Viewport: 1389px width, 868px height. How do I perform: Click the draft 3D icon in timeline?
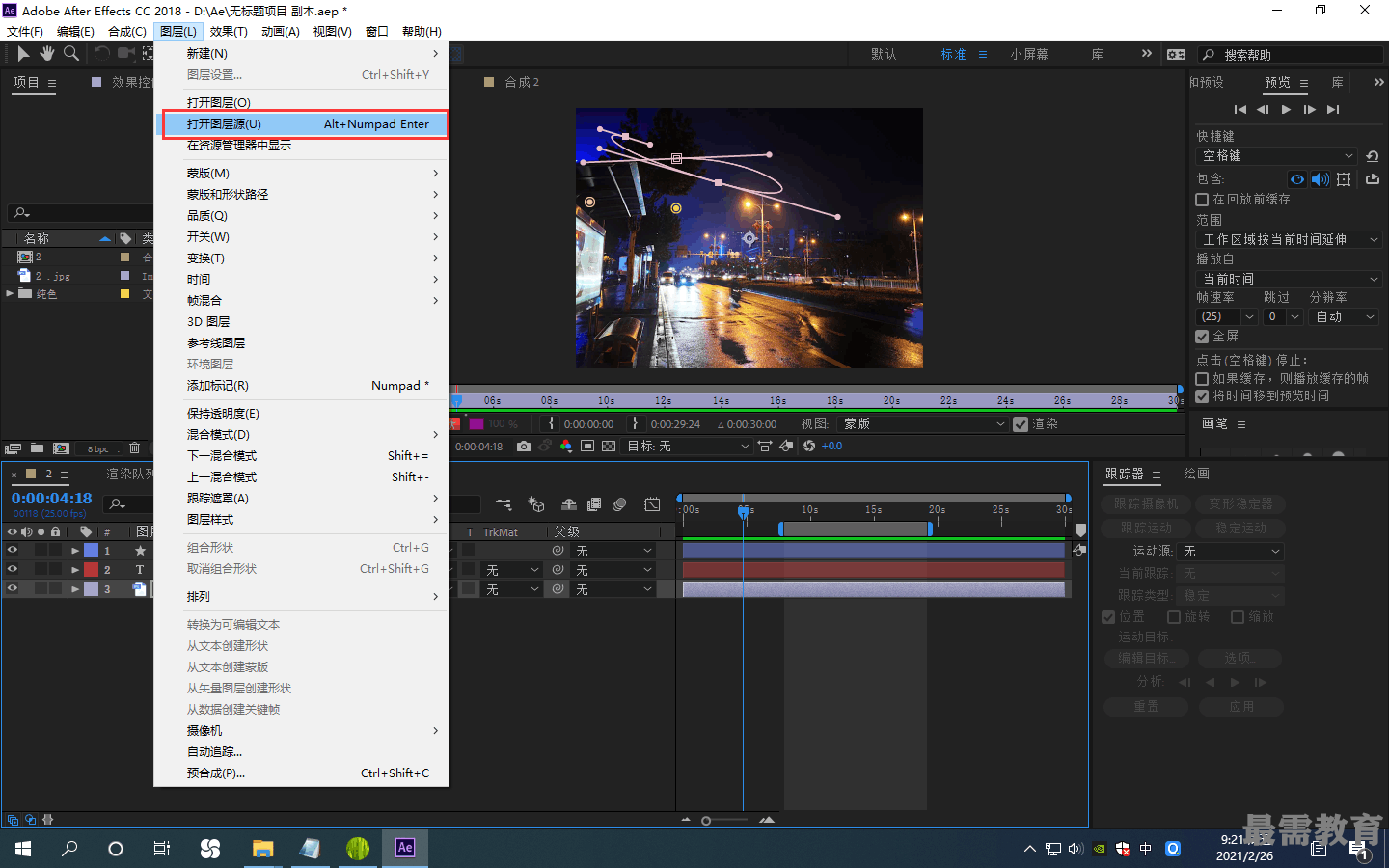point(536,504)
